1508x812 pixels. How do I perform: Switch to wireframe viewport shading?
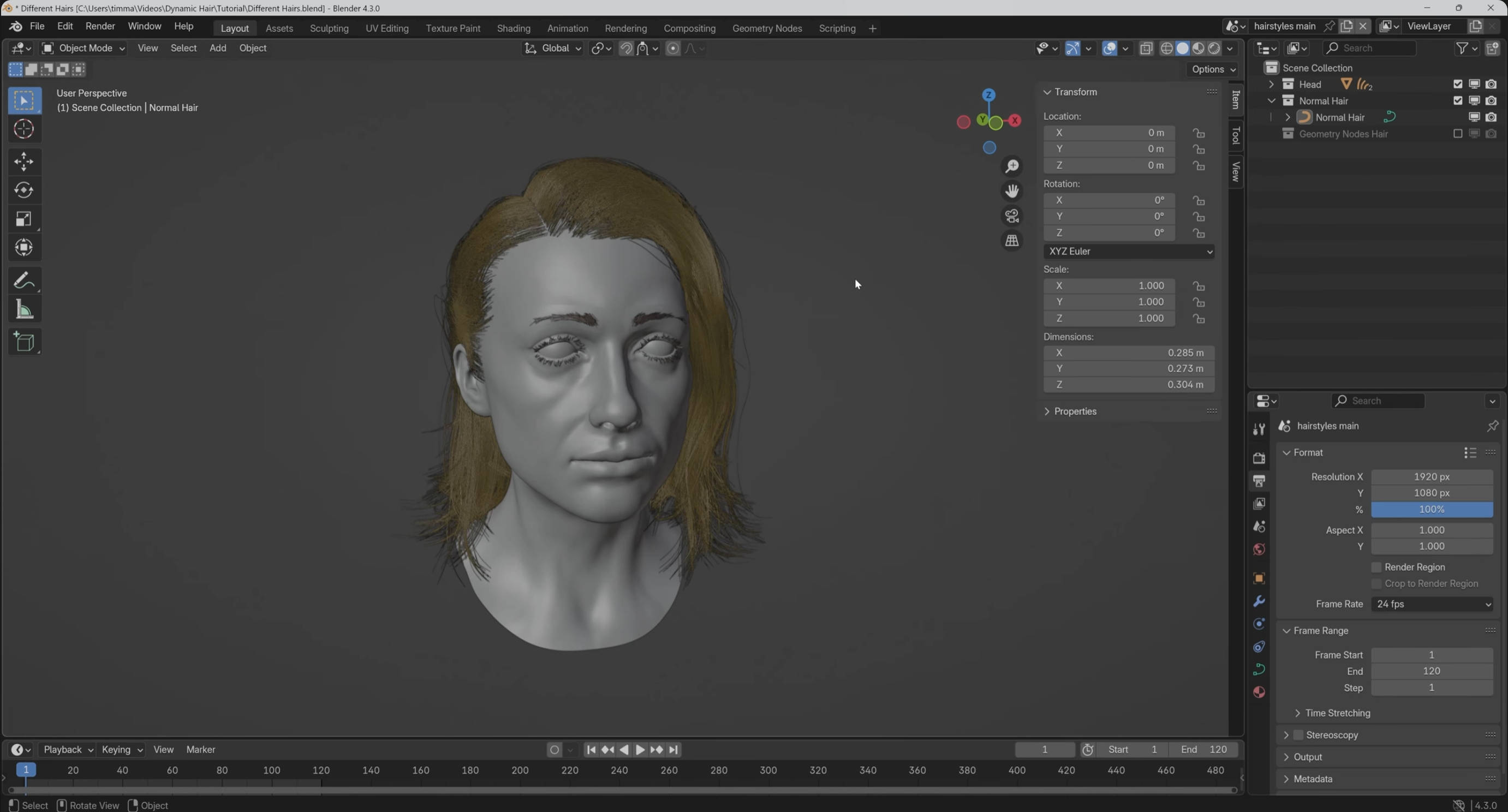(x=1167, y=49)
